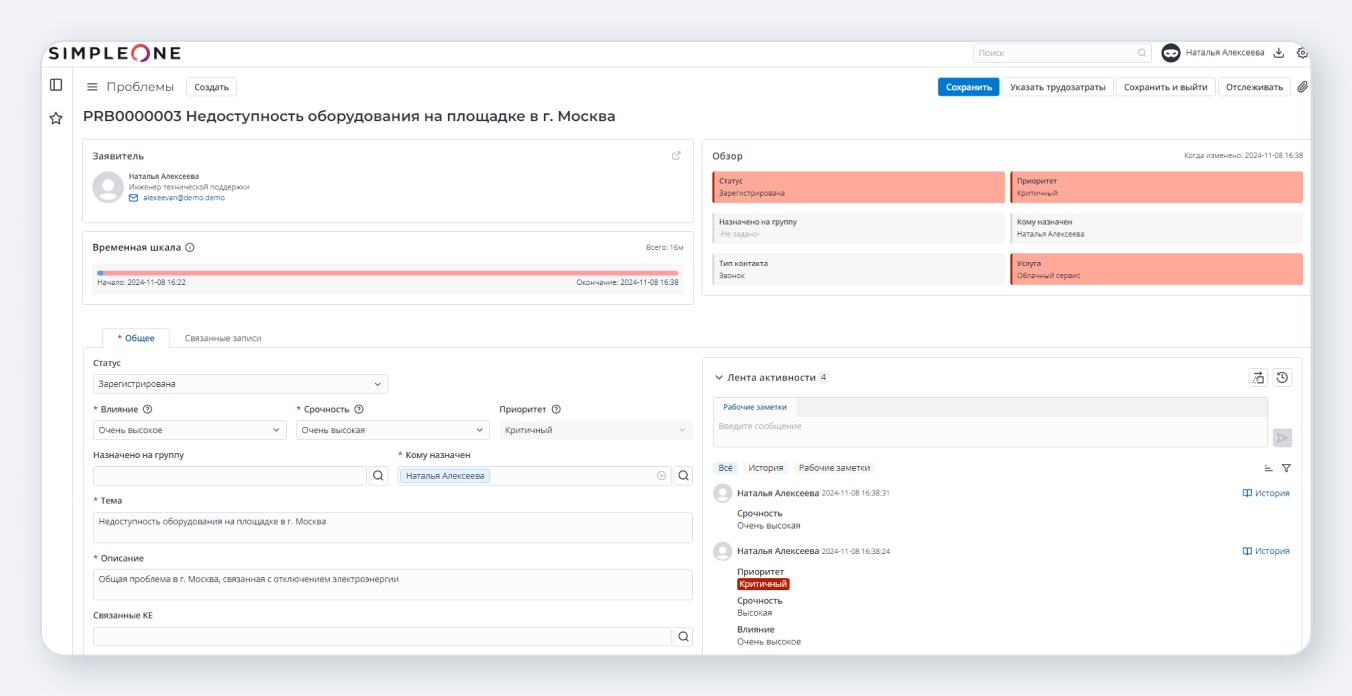Switch to Связанные записи tab

223,338
